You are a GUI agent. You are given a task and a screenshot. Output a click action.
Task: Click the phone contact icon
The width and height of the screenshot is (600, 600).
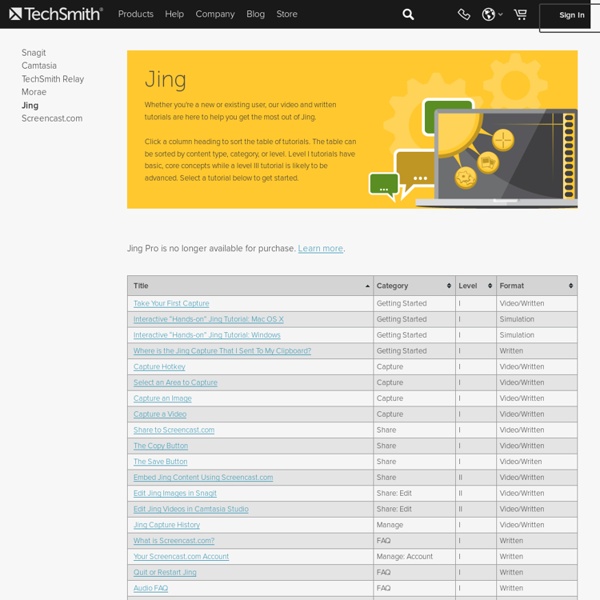[x=464, y=15]
